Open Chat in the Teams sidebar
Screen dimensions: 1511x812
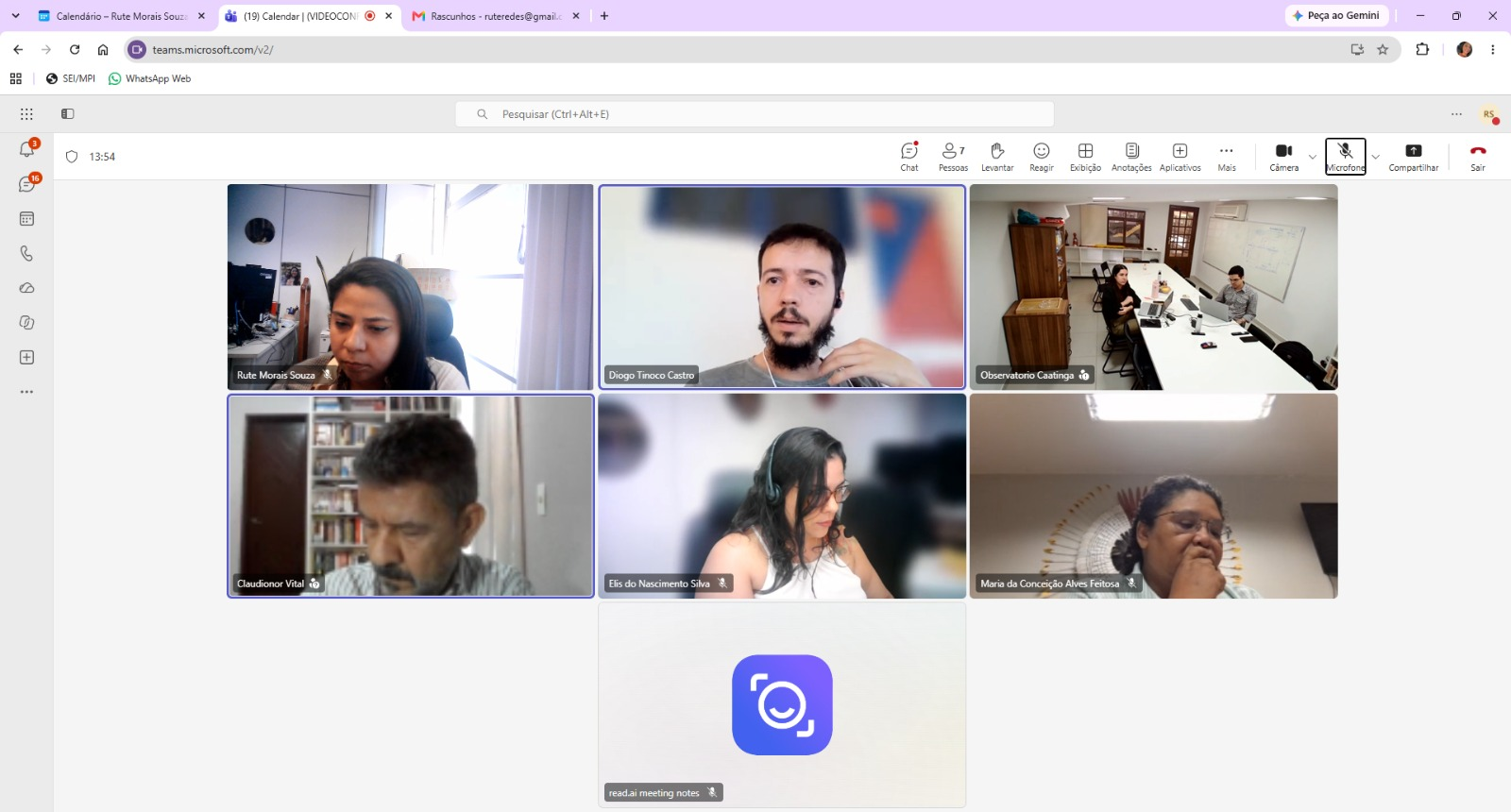[26, 184]
